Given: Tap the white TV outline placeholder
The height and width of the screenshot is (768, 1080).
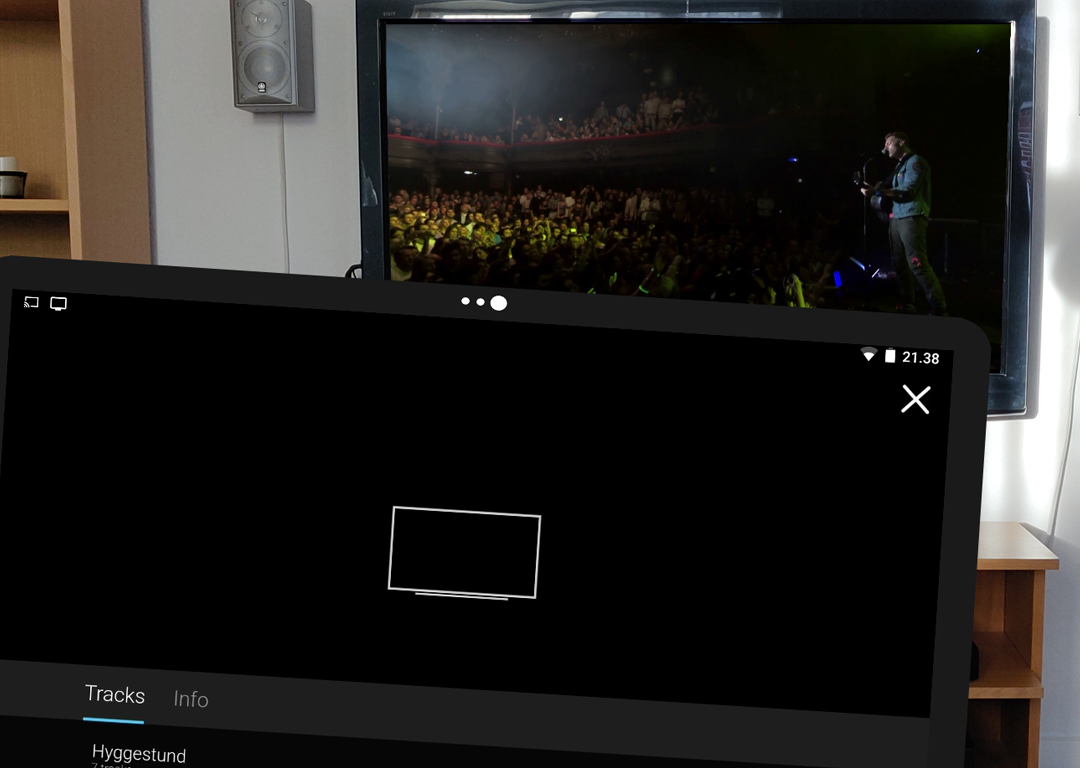Looking at the screenshot, I should click(x=464, y=553).
